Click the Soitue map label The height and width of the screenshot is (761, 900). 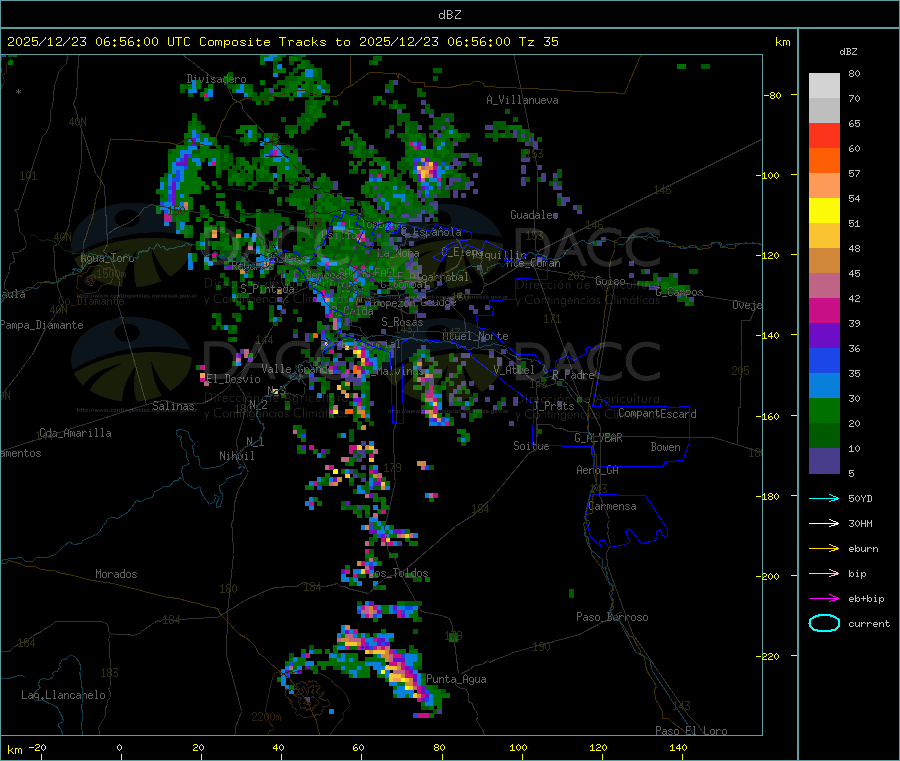pyautogui.click(x=531, y=446)
